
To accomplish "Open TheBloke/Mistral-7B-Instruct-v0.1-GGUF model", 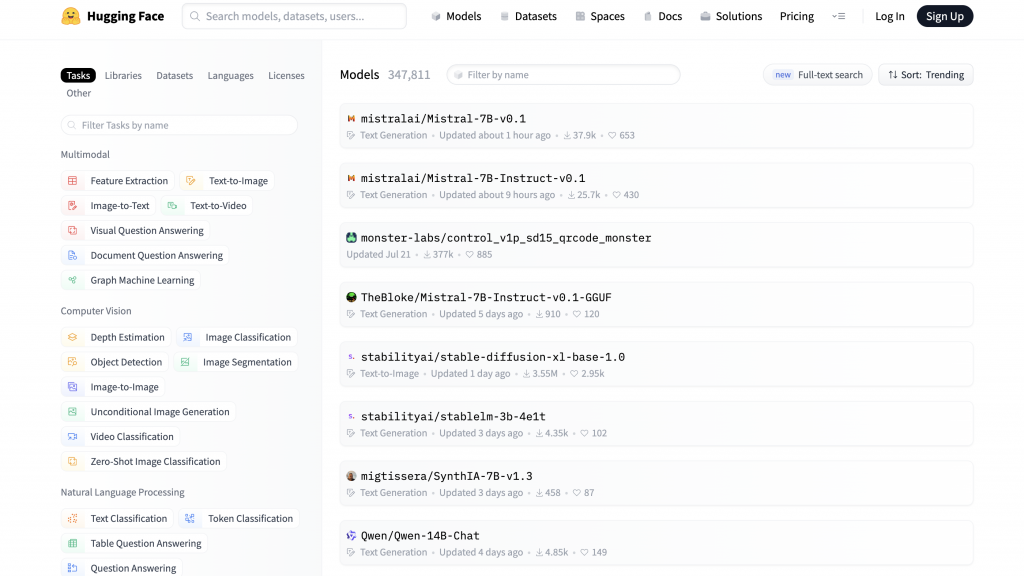I will pyautogui.click(x=656, y=305).
